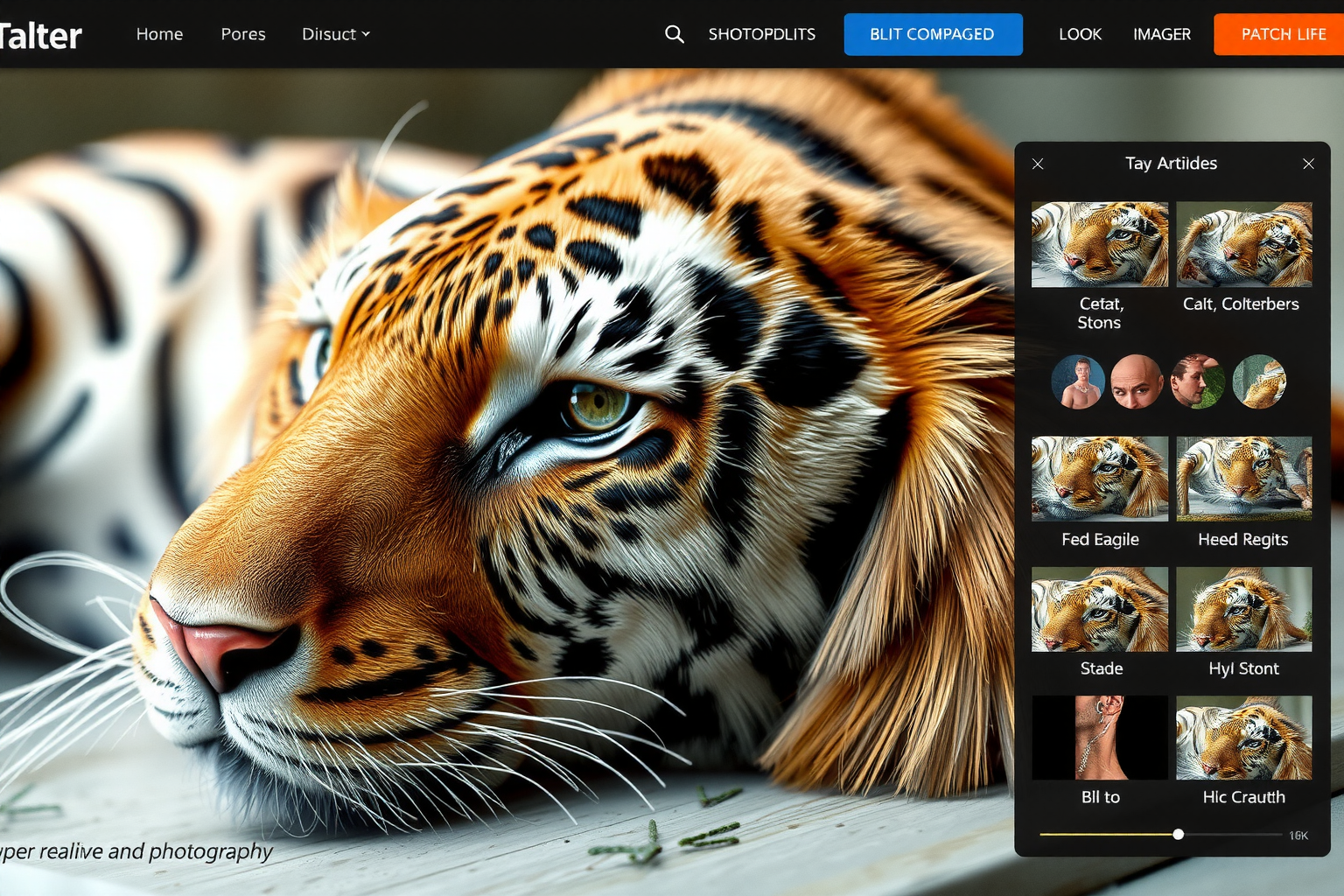Expand the Disuct dropdown menu
Image resolution: width=1344 pixels, height=896 pixels.
[x=335, y=34]
